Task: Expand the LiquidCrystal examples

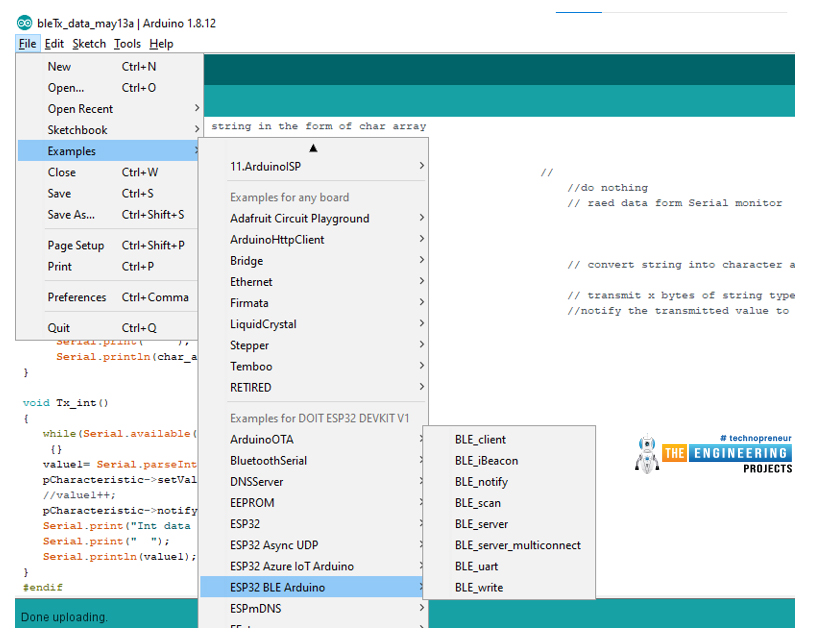Action: click(x=313, y=324)
